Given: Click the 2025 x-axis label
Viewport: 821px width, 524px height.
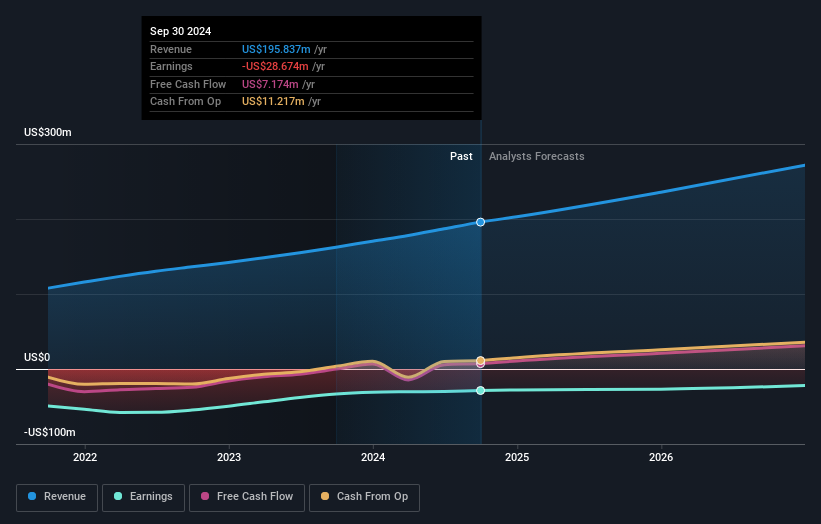Looking at the screenshot, I should (517, 458).
